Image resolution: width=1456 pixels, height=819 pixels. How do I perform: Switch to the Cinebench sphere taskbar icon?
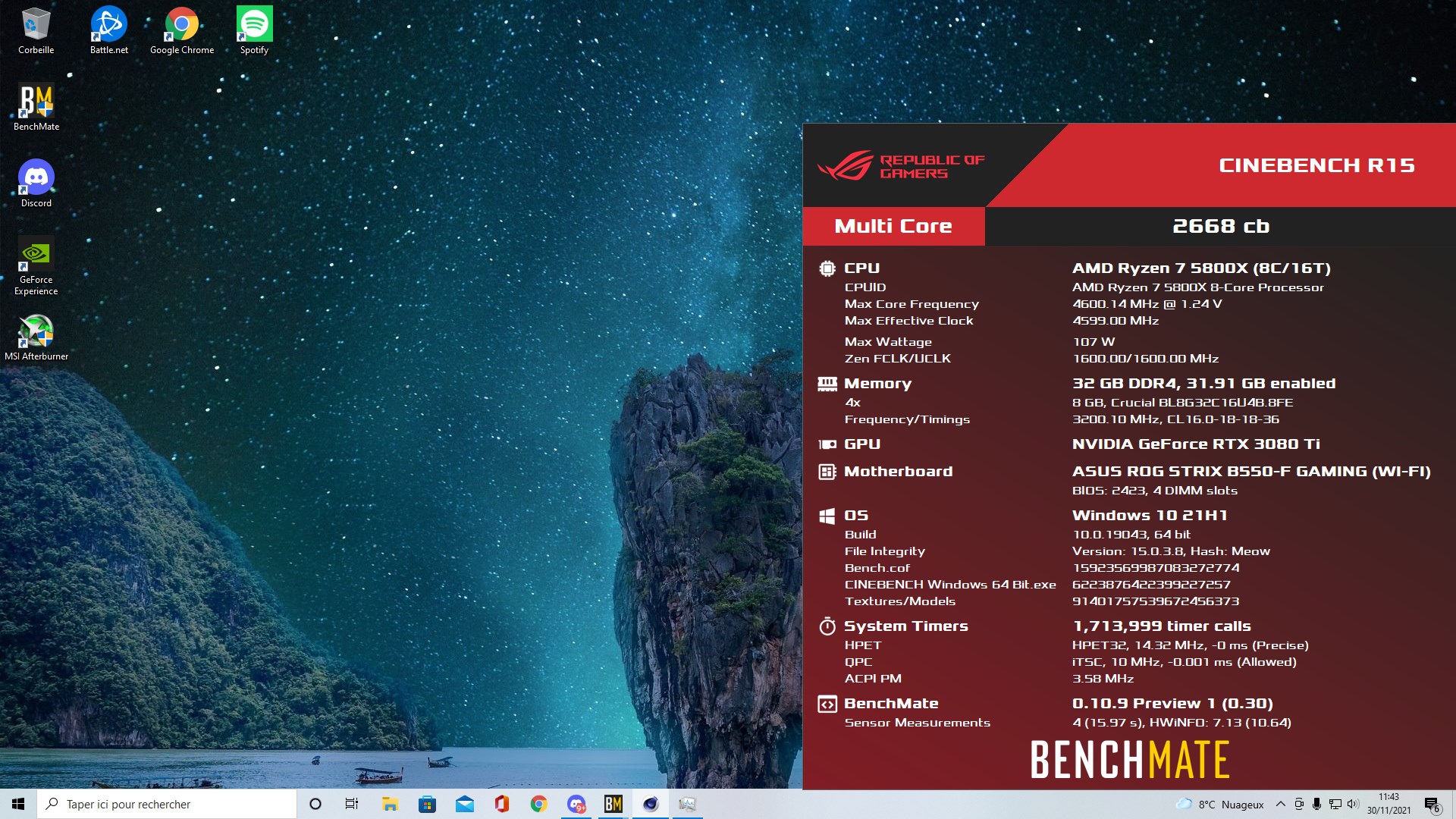[x=650, y=804]
